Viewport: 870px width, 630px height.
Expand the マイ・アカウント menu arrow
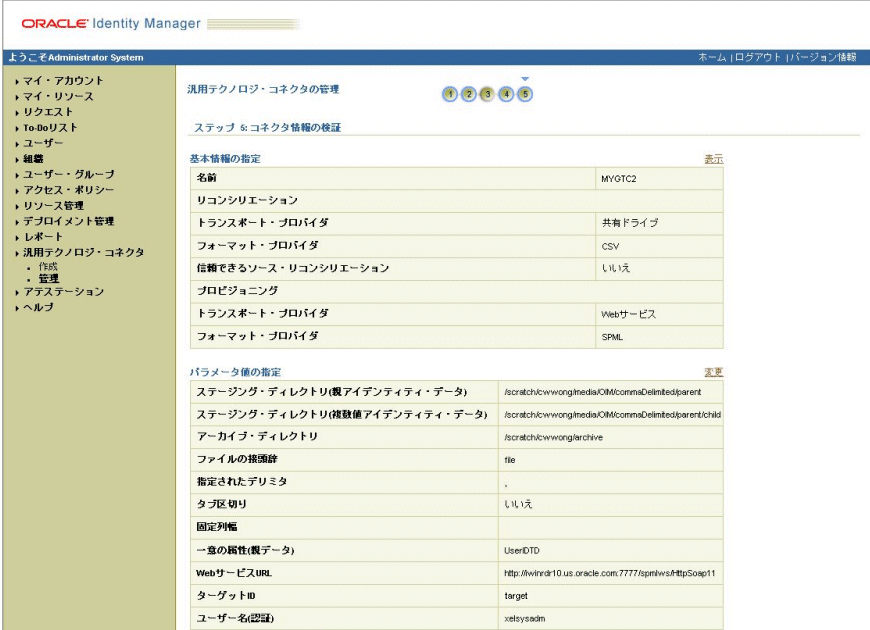(x=17, y=82)
